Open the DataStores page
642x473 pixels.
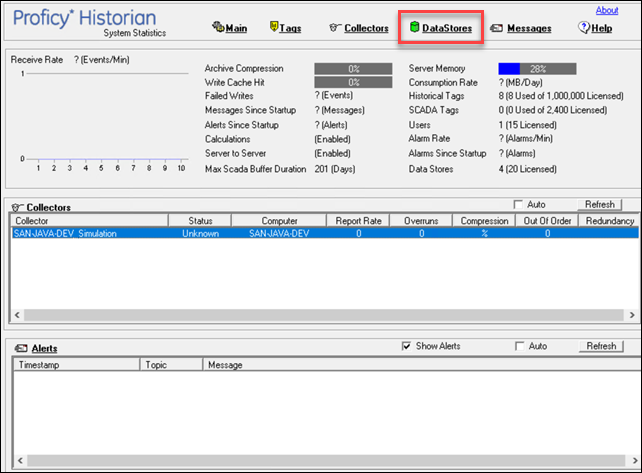447,28
